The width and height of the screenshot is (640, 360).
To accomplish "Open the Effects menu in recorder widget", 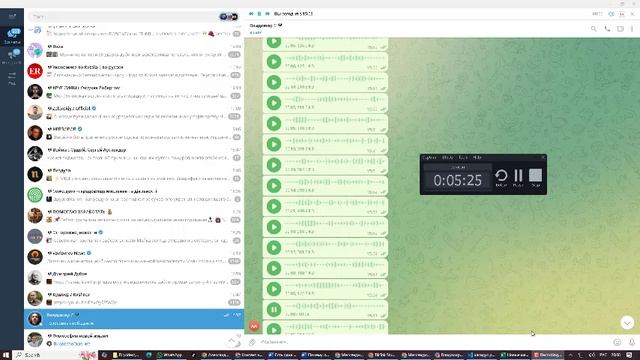I will point(447,157).
